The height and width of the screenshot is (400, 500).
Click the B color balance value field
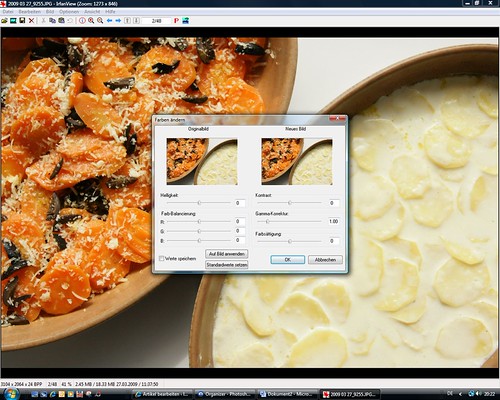point(240,240)
